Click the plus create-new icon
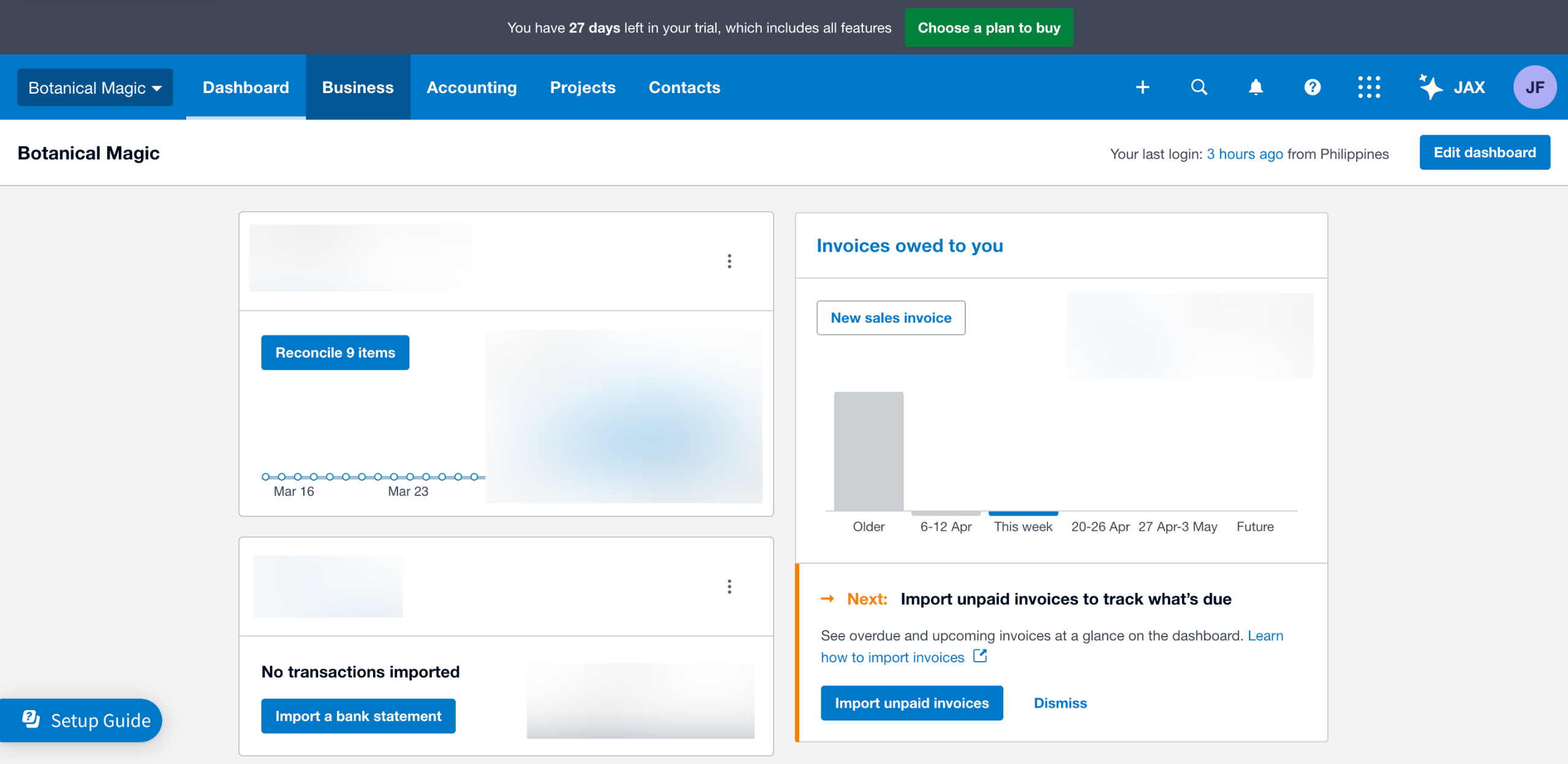 [1142, 88]
